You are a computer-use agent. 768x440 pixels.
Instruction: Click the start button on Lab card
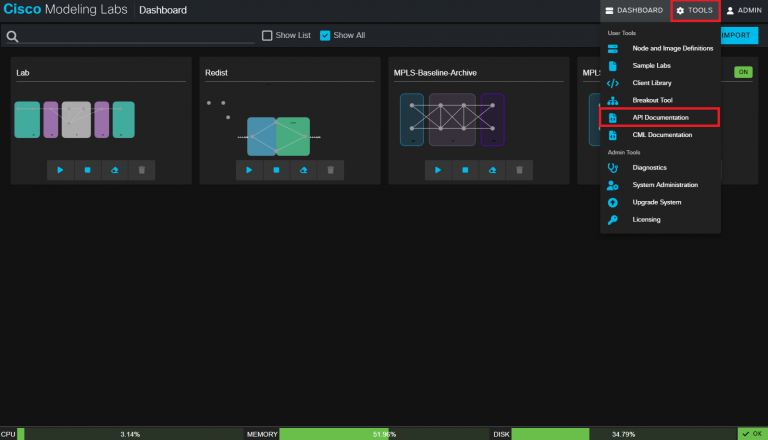pos(60,171)
